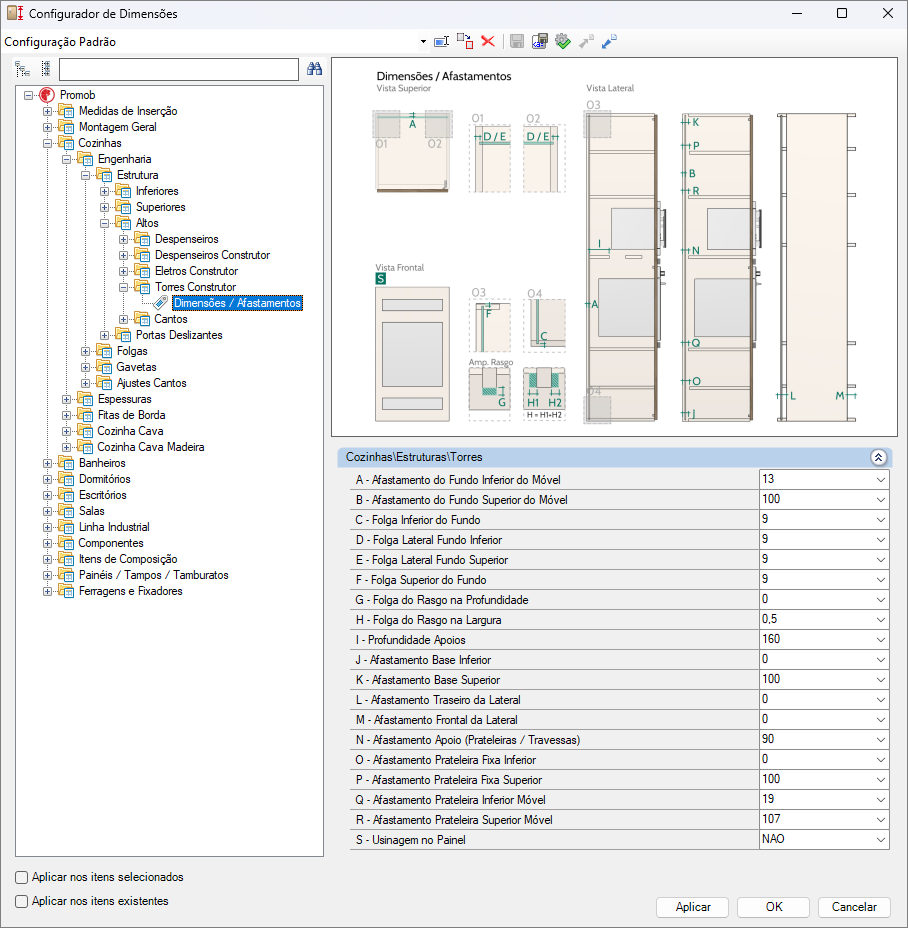Select the Dimensões / Afastamentos tree item
The width and height of the screenshot is (908, 928).
point(237,303)
